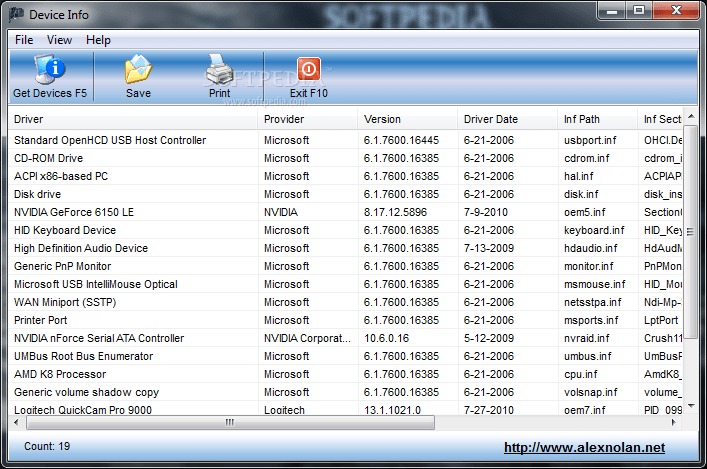Select the Generic PnP Monitor row

point(345,267)
